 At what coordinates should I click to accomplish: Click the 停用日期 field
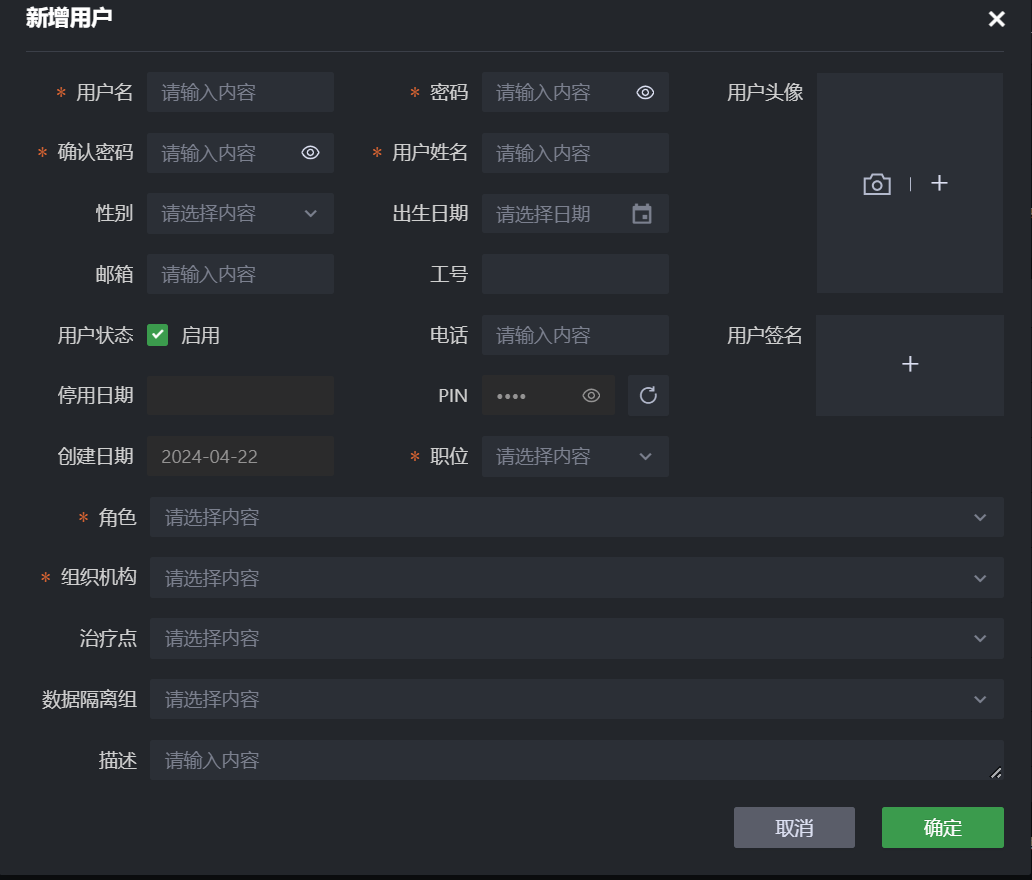pos(240,396)
